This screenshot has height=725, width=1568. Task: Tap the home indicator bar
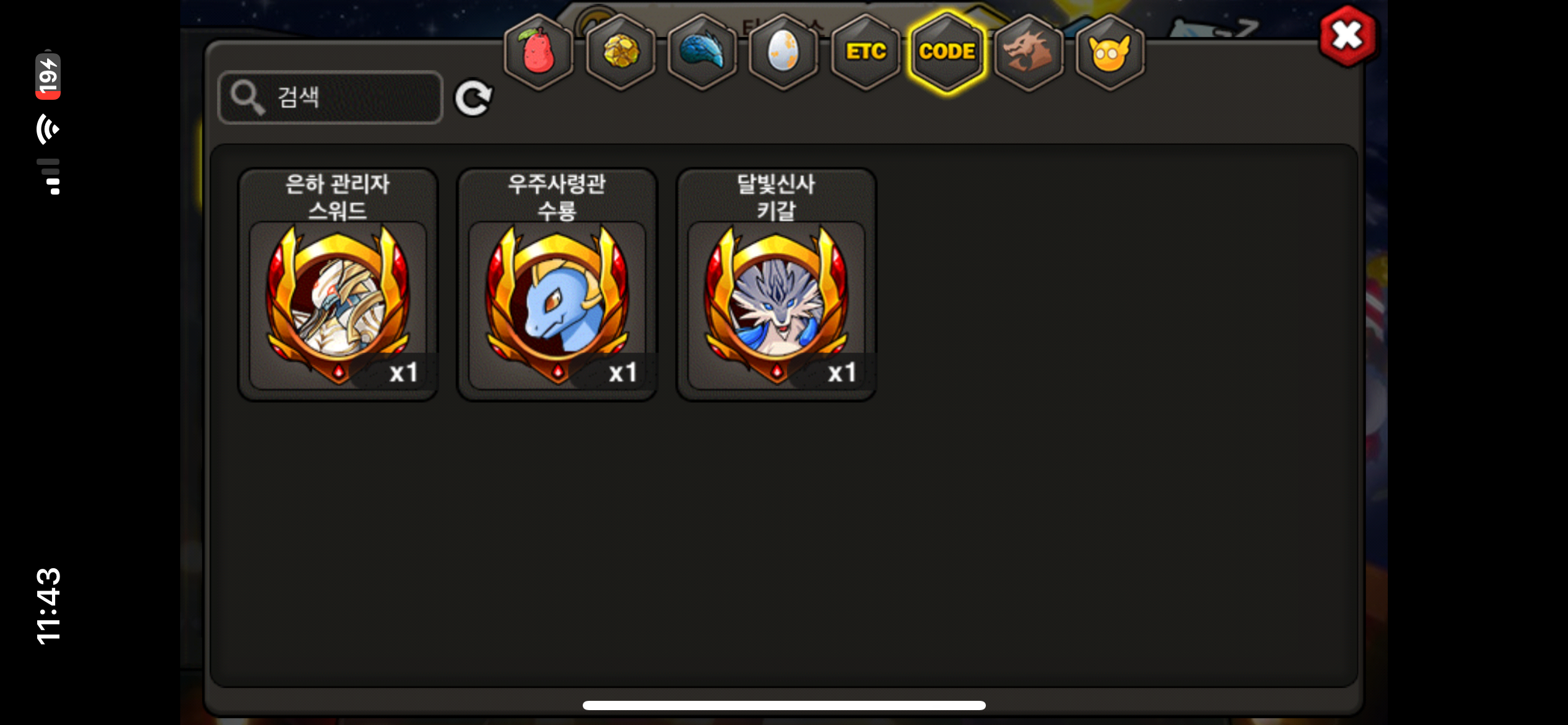click(x=784, y=705)
